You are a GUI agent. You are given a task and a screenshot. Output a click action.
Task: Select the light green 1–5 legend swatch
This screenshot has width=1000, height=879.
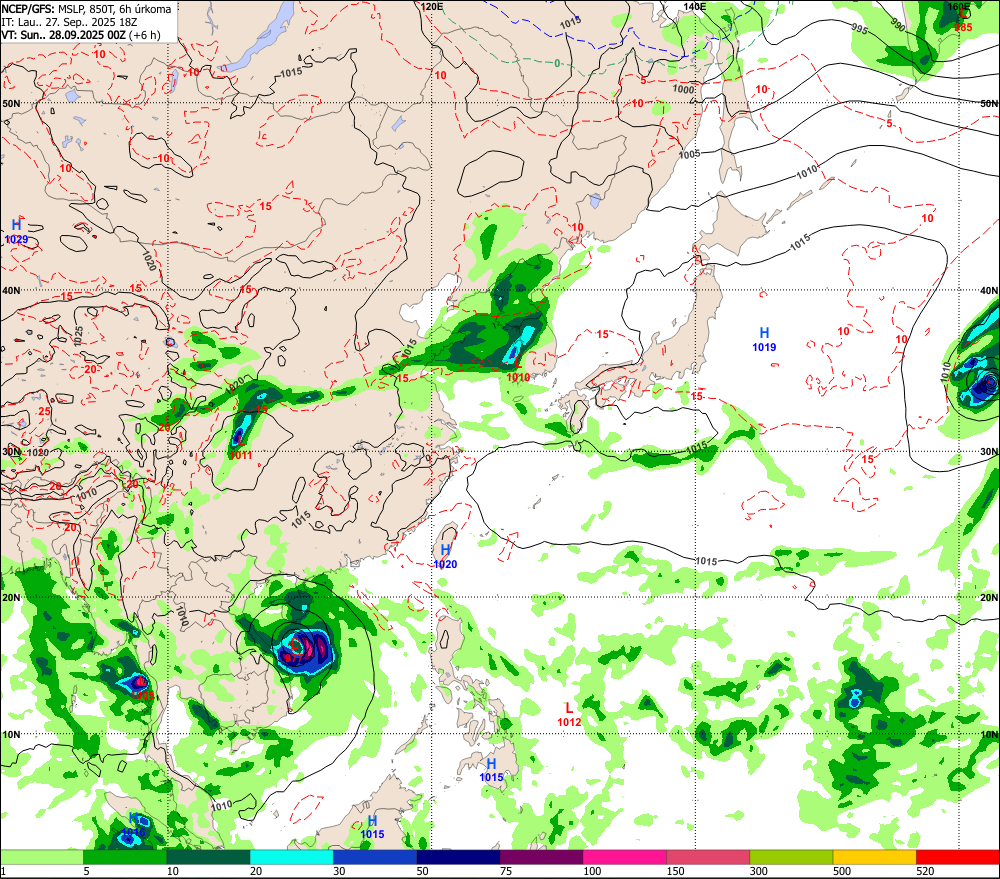pos(41,857)
